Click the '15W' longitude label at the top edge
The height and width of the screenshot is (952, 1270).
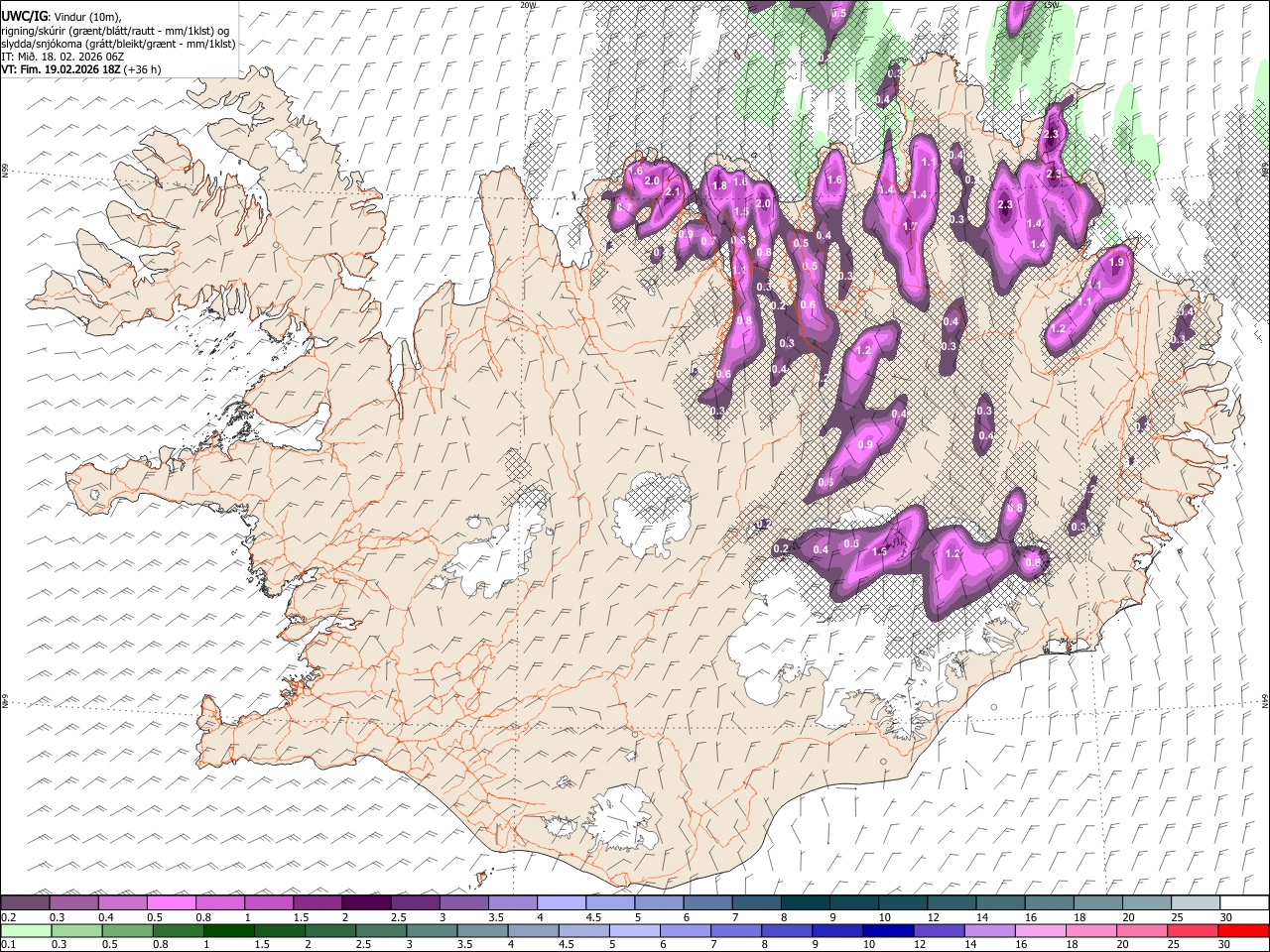[1052, 5]
